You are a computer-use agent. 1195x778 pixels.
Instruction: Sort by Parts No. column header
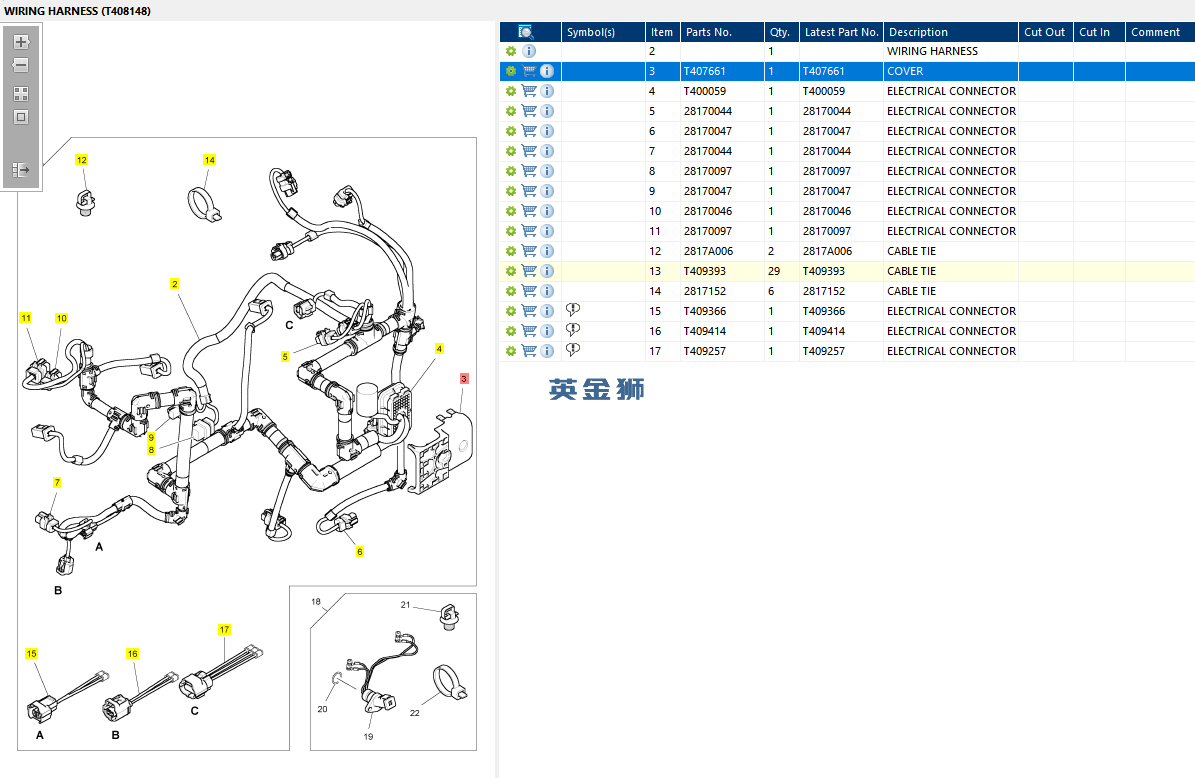point(722,32)
